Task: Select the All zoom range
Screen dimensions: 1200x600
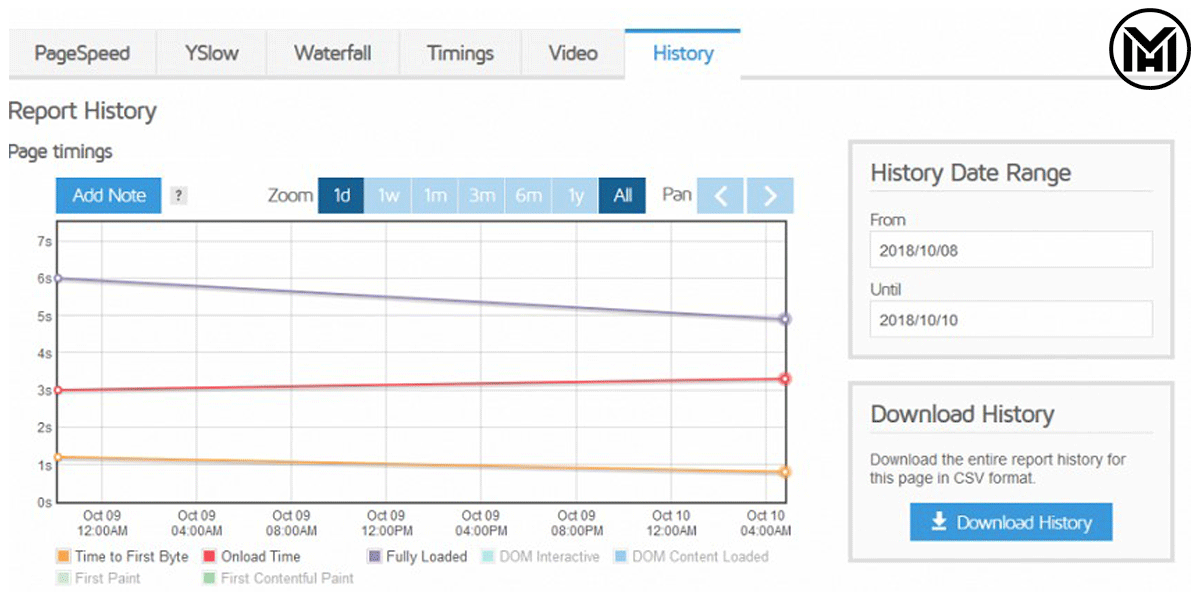Action: (x=623, y=196)
